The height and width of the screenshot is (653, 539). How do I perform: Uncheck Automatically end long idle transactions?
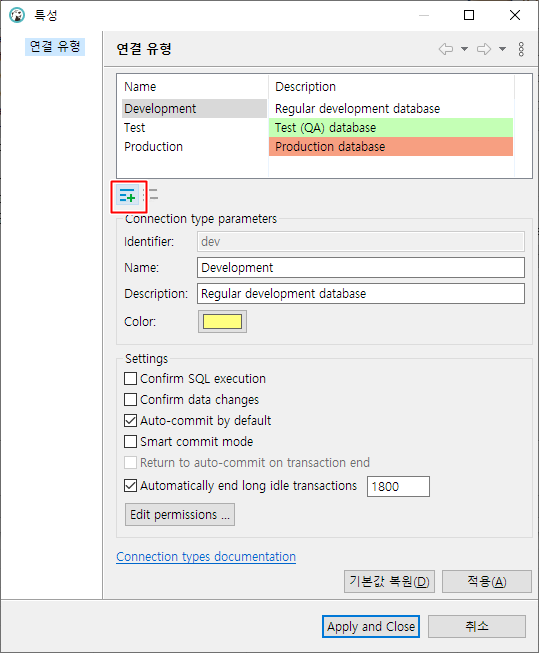point(130,486)
